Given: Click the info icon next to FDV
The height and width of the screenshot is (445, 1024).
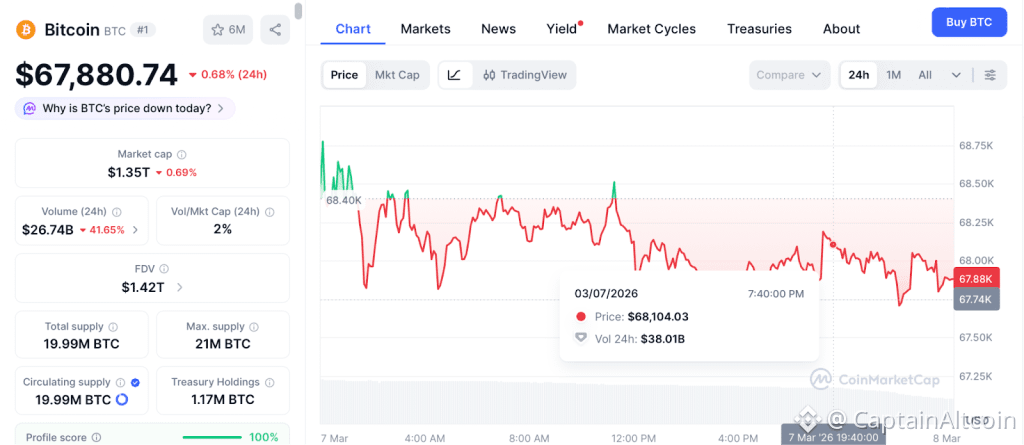Looking at the screenshot, I should [163, 270].
